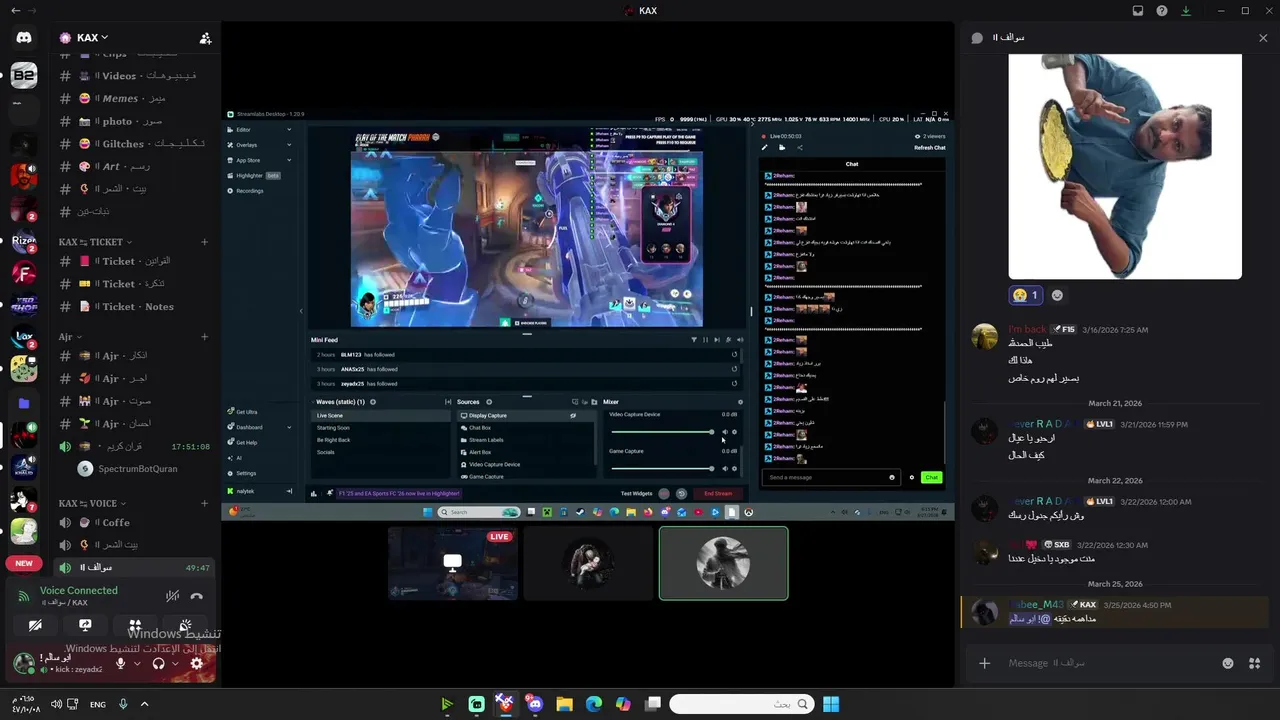Viewport: 1280px width, 720px height.
Task: Deafen with the headphones icon
Action: 158,663
